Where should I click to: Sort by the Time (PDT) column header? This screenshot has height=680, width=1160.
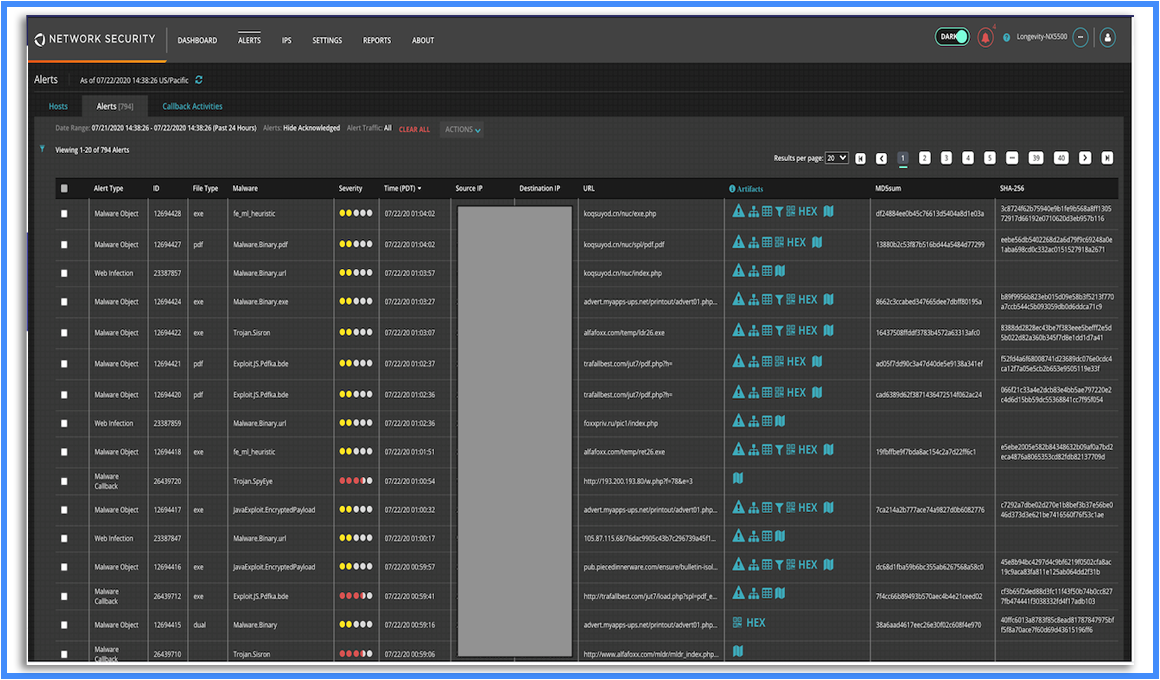pyautogui.click(x=402, y=188)
